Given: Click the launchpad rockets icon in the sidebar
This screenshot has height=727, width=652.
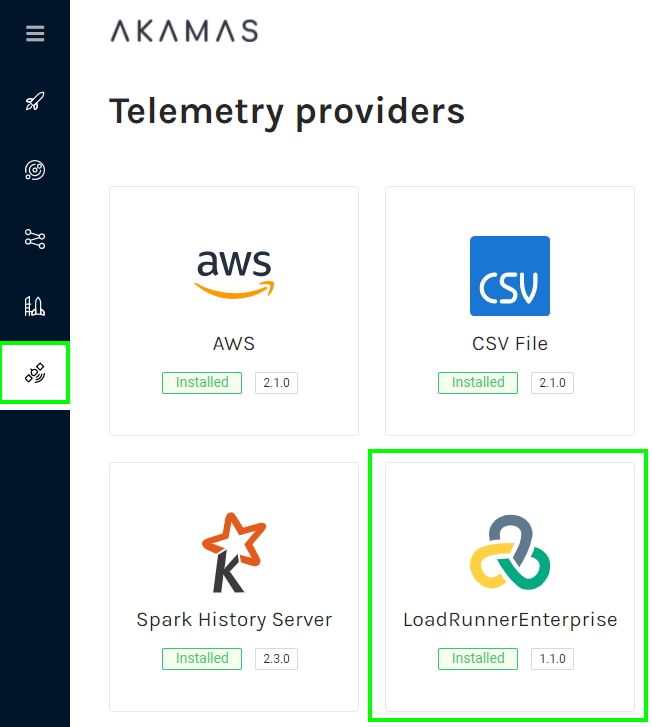Looking at the screenshot, I should tap(35, 307).
